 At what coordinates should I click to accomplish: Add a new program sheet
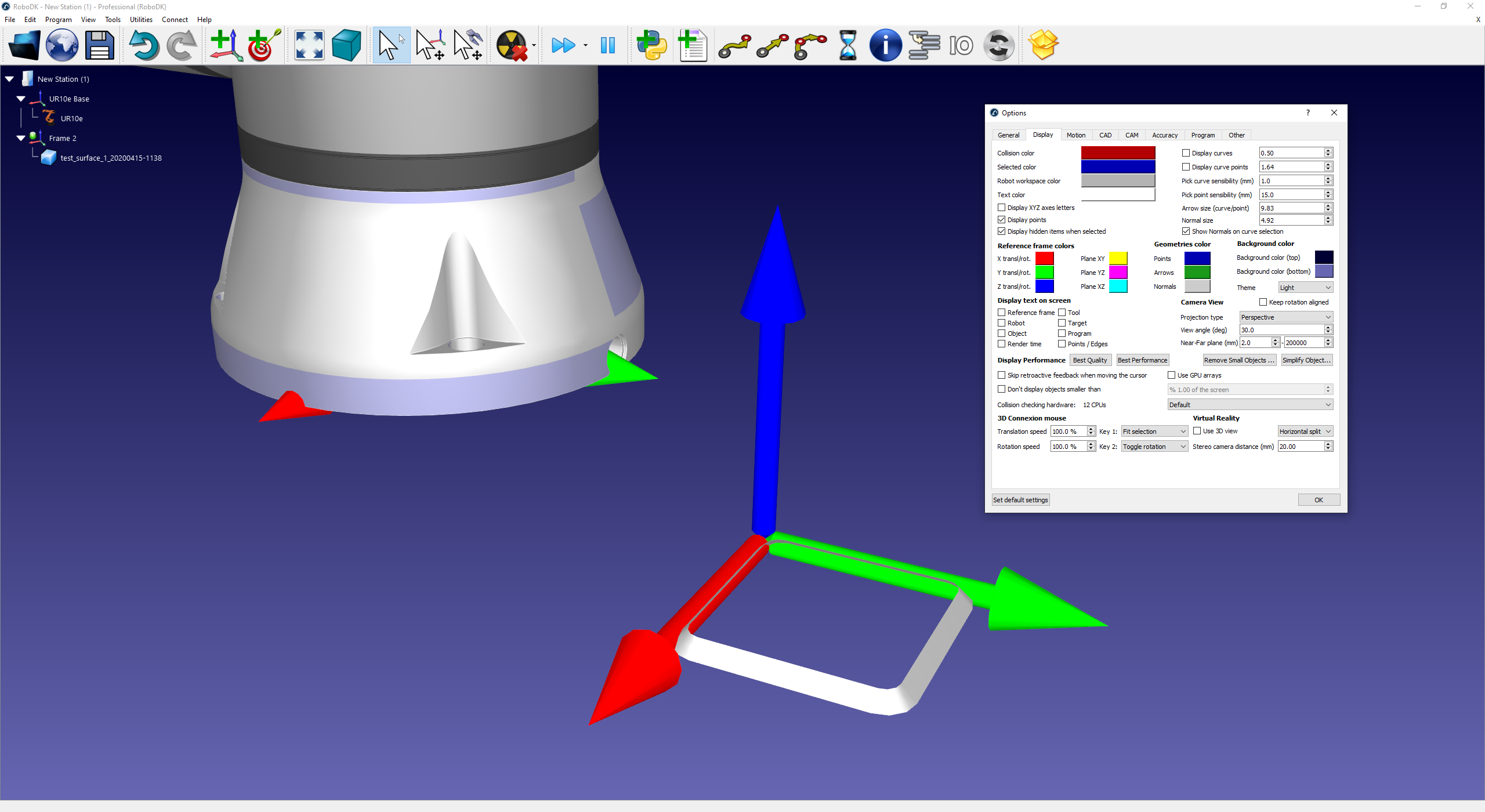coord(692,45)
